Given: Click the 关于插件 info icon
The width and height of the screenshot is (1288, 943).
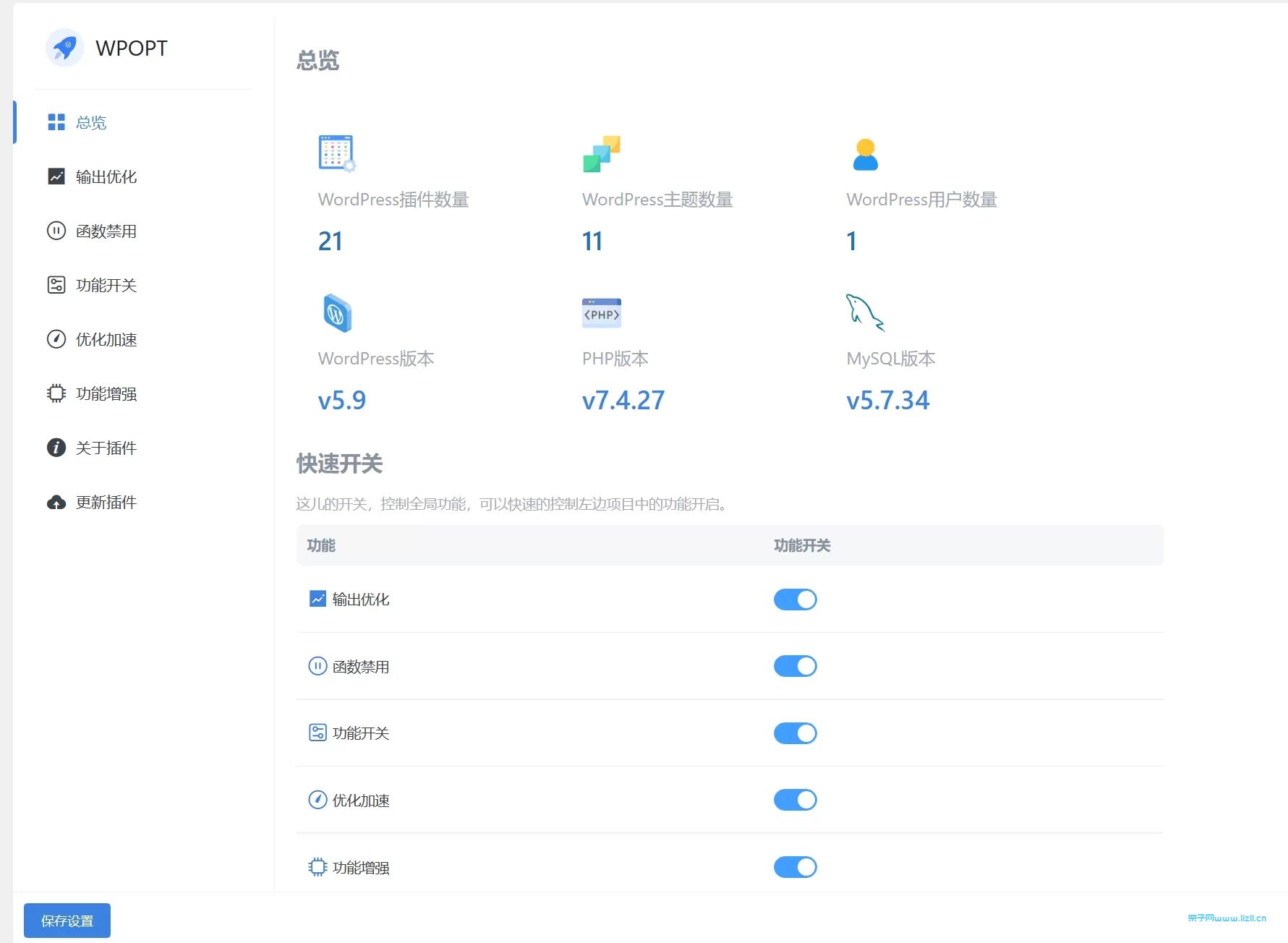Looking at the screenshot, I should point(56,448).
